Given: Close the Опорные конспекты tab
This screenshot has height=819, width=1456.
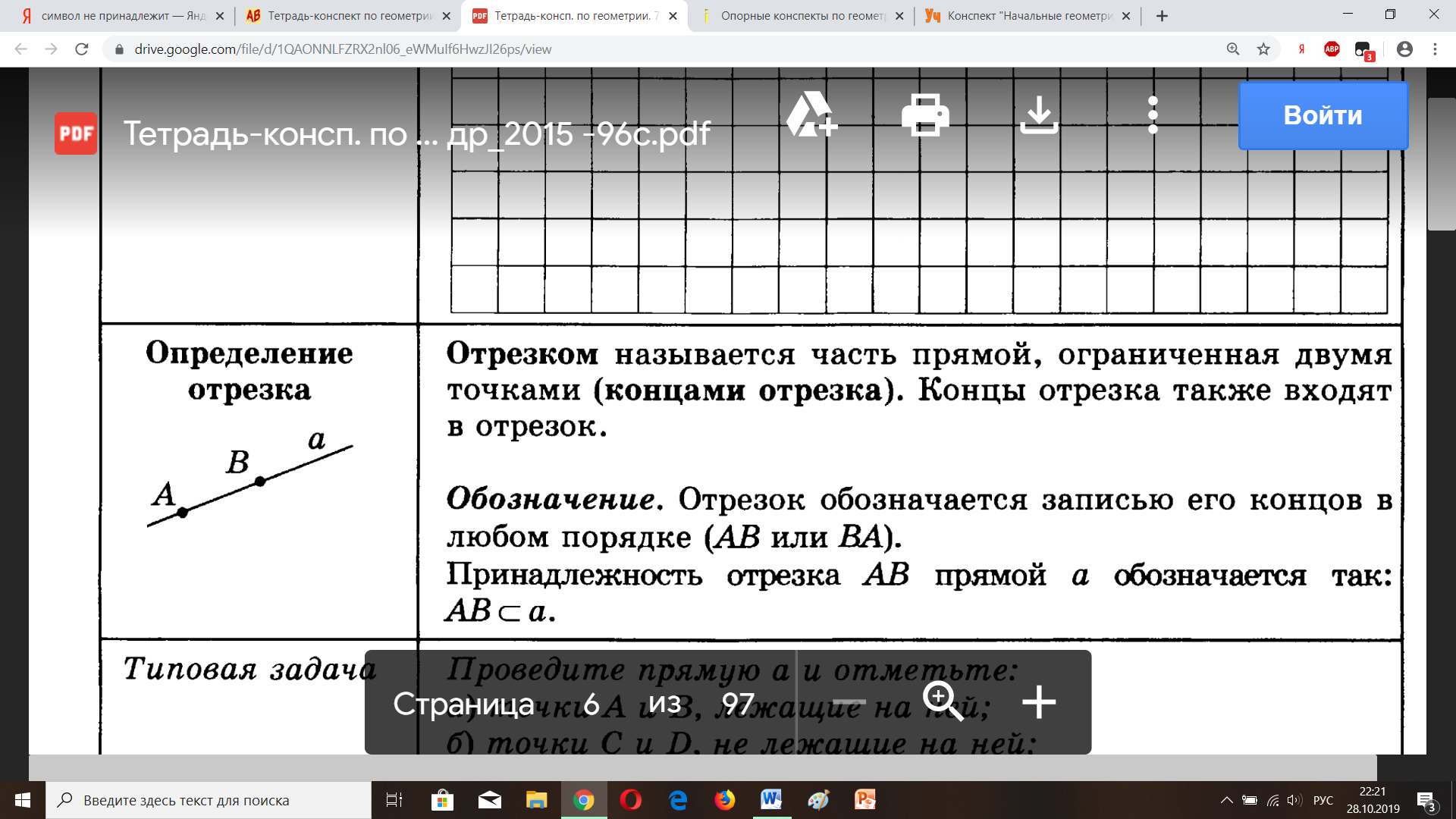Looking at the screenshot, I should [x=899, y=16].
